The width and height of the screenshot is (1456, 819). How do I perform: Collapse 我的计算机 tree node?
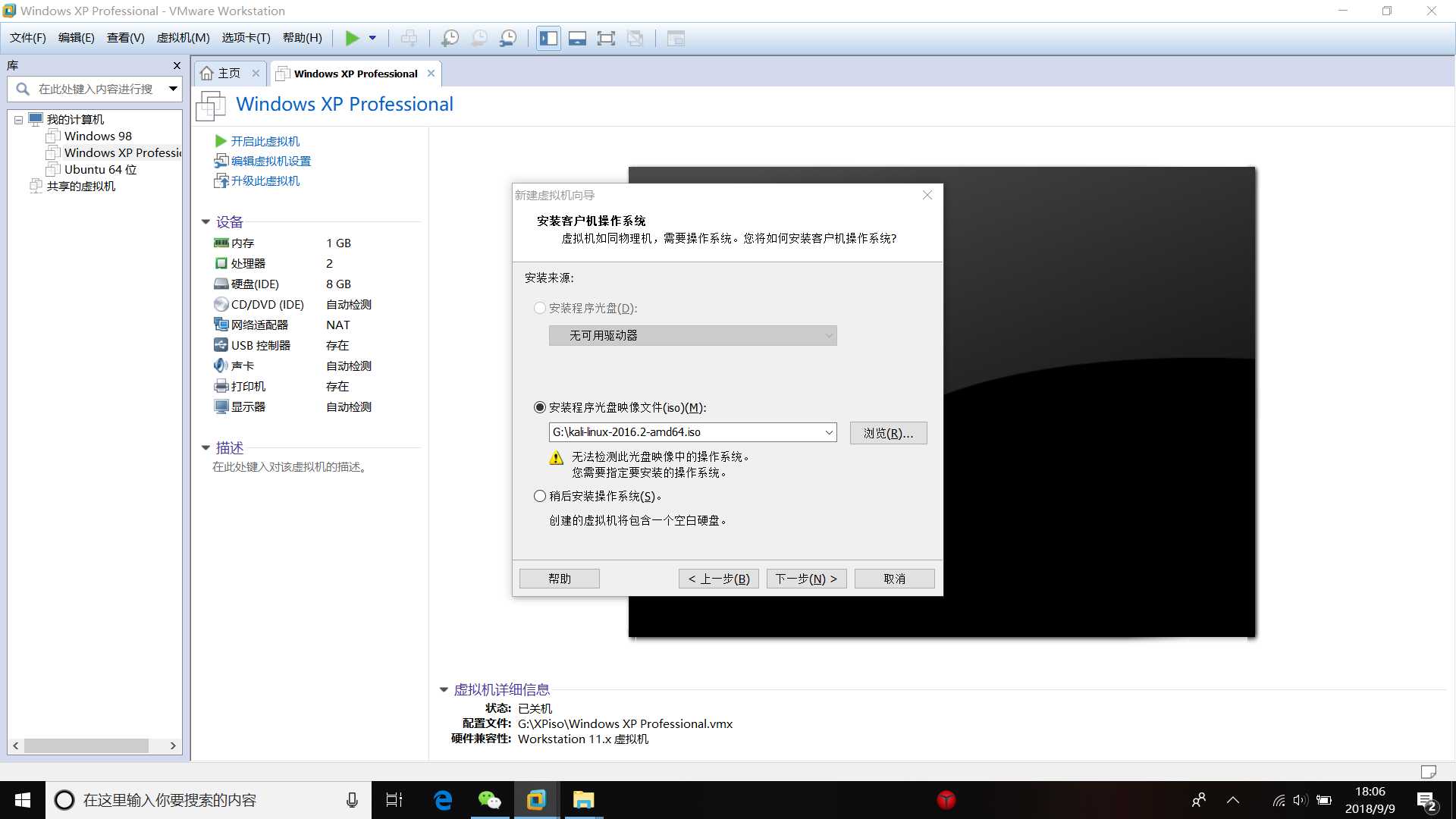pos(19,120)
